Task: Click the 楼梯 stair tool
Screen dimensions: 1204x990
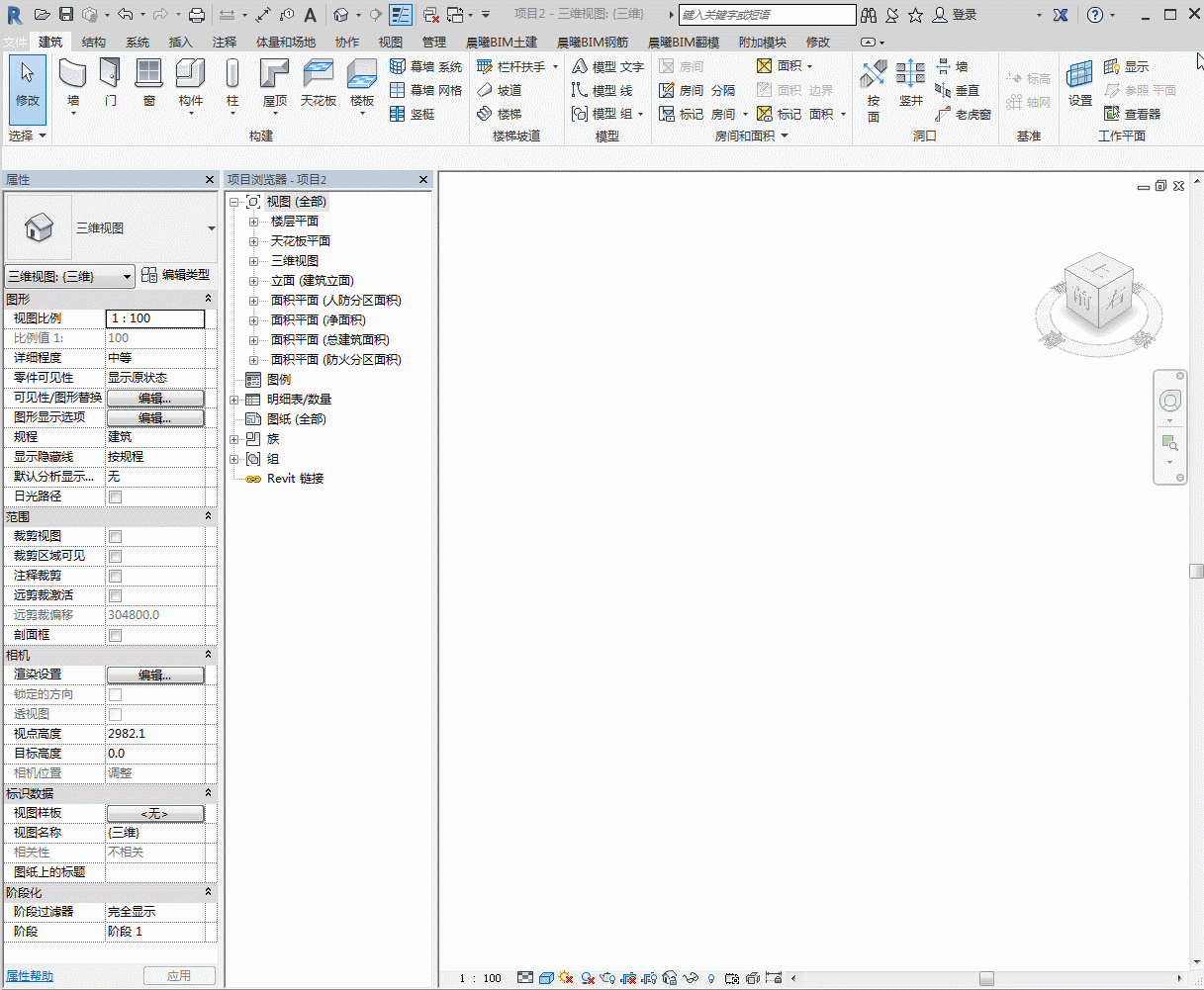Action: 499,114
